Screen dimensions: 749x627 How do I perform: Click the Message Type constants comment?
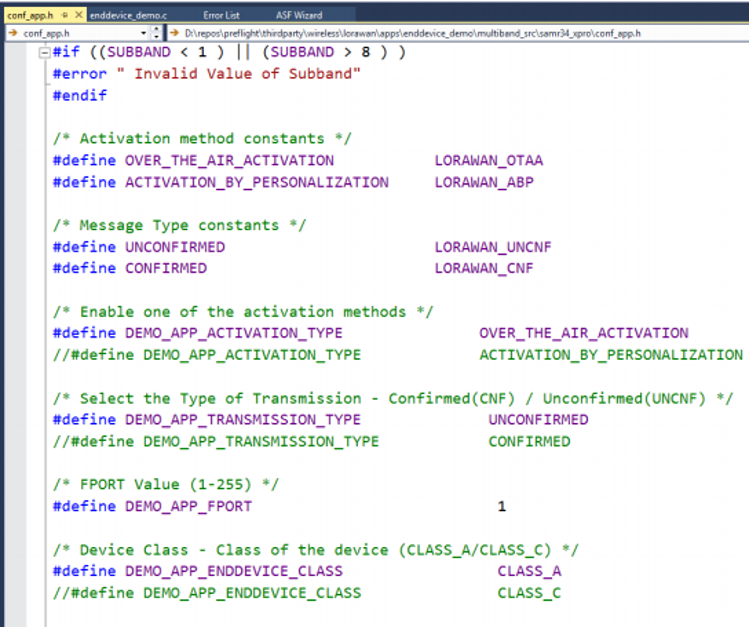tap(180, 225)
